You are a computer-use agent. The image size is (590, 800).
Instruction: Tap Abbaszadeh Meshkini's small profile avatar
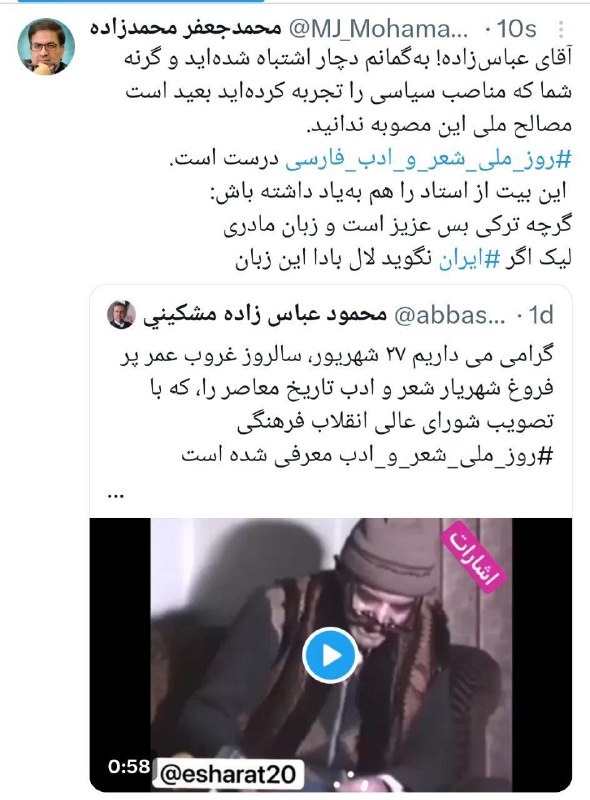(x=121, y=314)
